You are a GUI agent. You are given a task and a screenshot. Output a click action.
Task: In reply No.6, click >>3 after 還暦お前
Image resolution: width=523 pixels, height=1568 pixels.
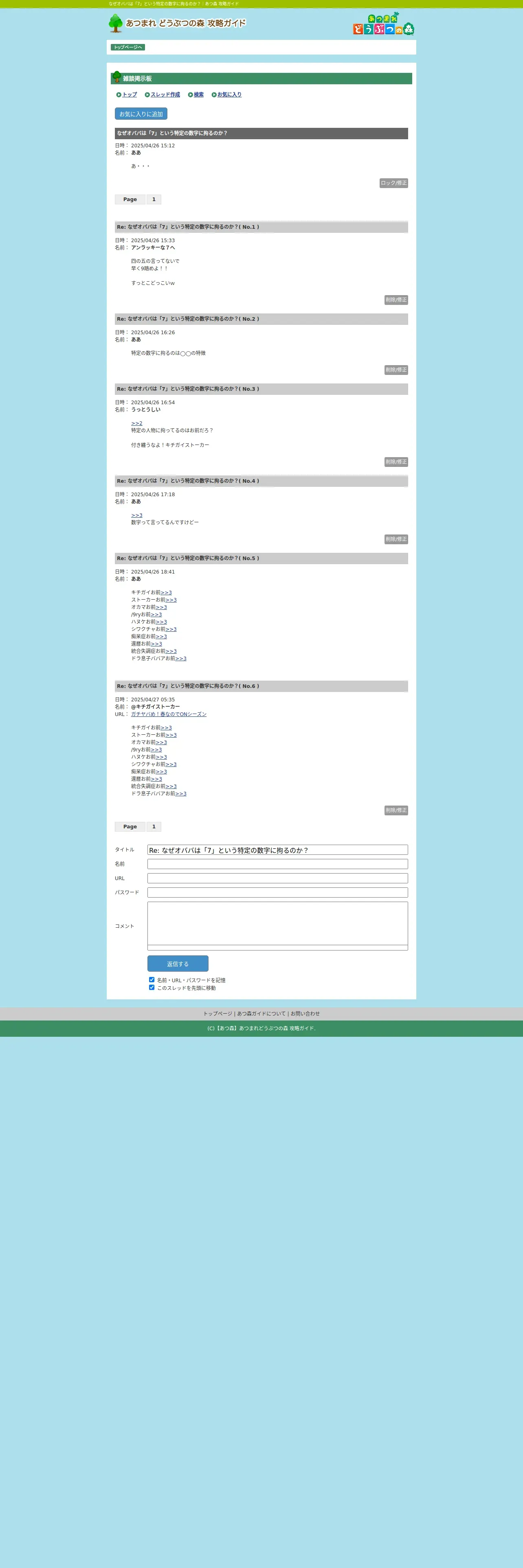pyautogui.click(x=156, y=779)
